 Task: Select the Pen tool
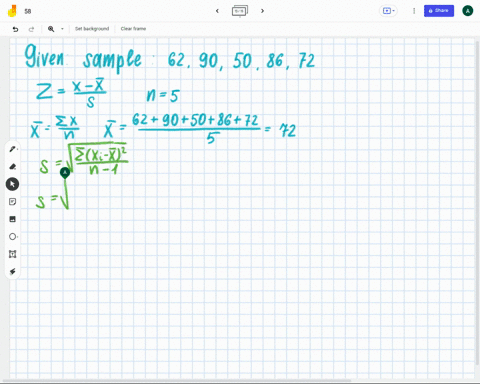click(12, 149)
